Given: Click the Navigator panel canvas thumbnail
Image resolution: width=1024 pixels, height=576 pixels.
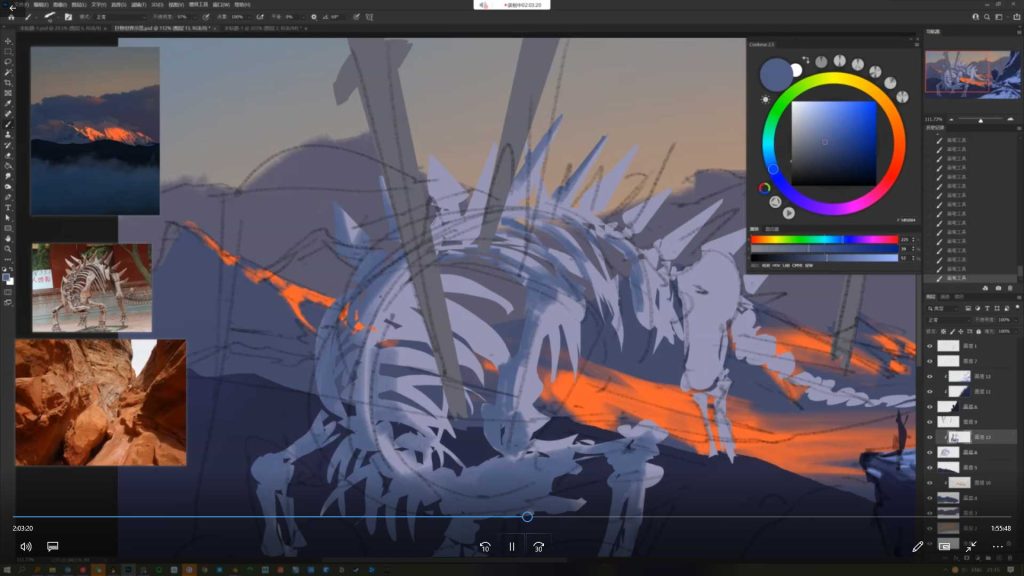Looking at the screenshot, I should point(972,74).
